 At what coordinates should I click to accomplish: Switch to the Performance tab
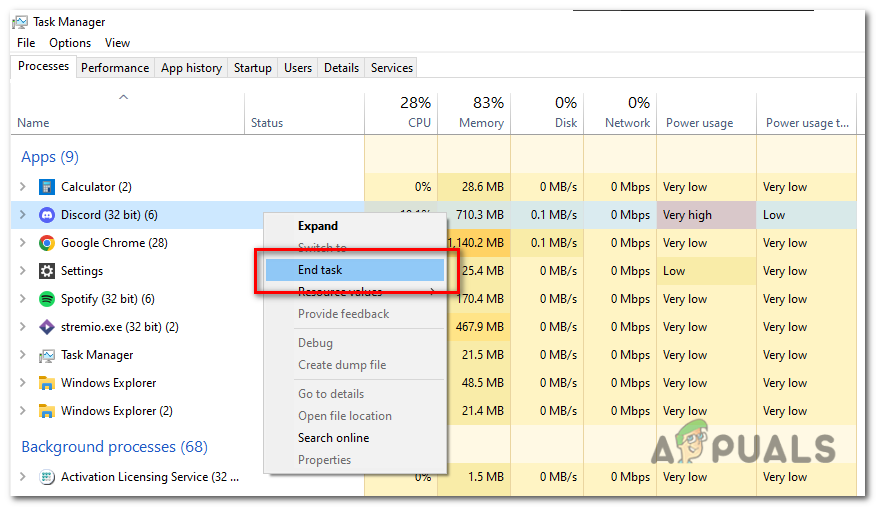point(115,68)
